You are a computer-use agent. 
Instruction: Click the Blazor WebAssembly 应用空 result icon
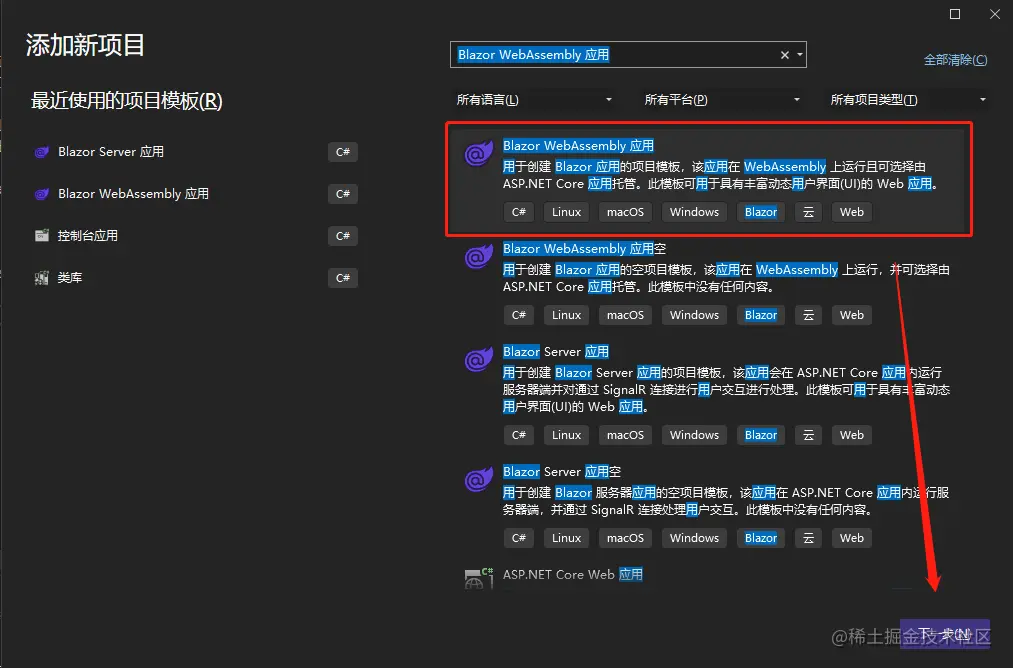click(479, 256)
